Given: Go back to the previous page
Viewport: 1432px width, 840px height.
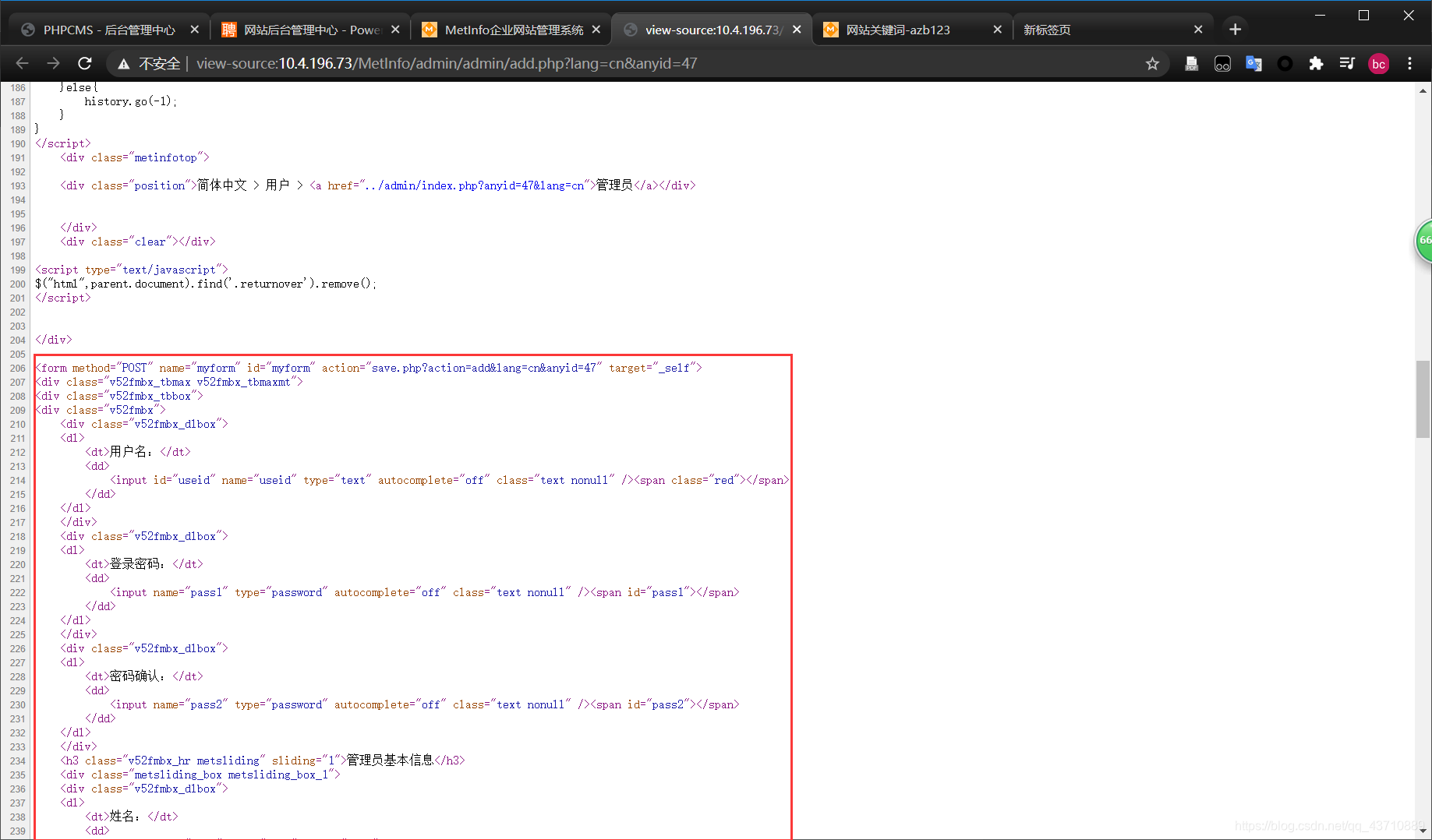Looking at the screenshot, I should click(x=22, y=63).
